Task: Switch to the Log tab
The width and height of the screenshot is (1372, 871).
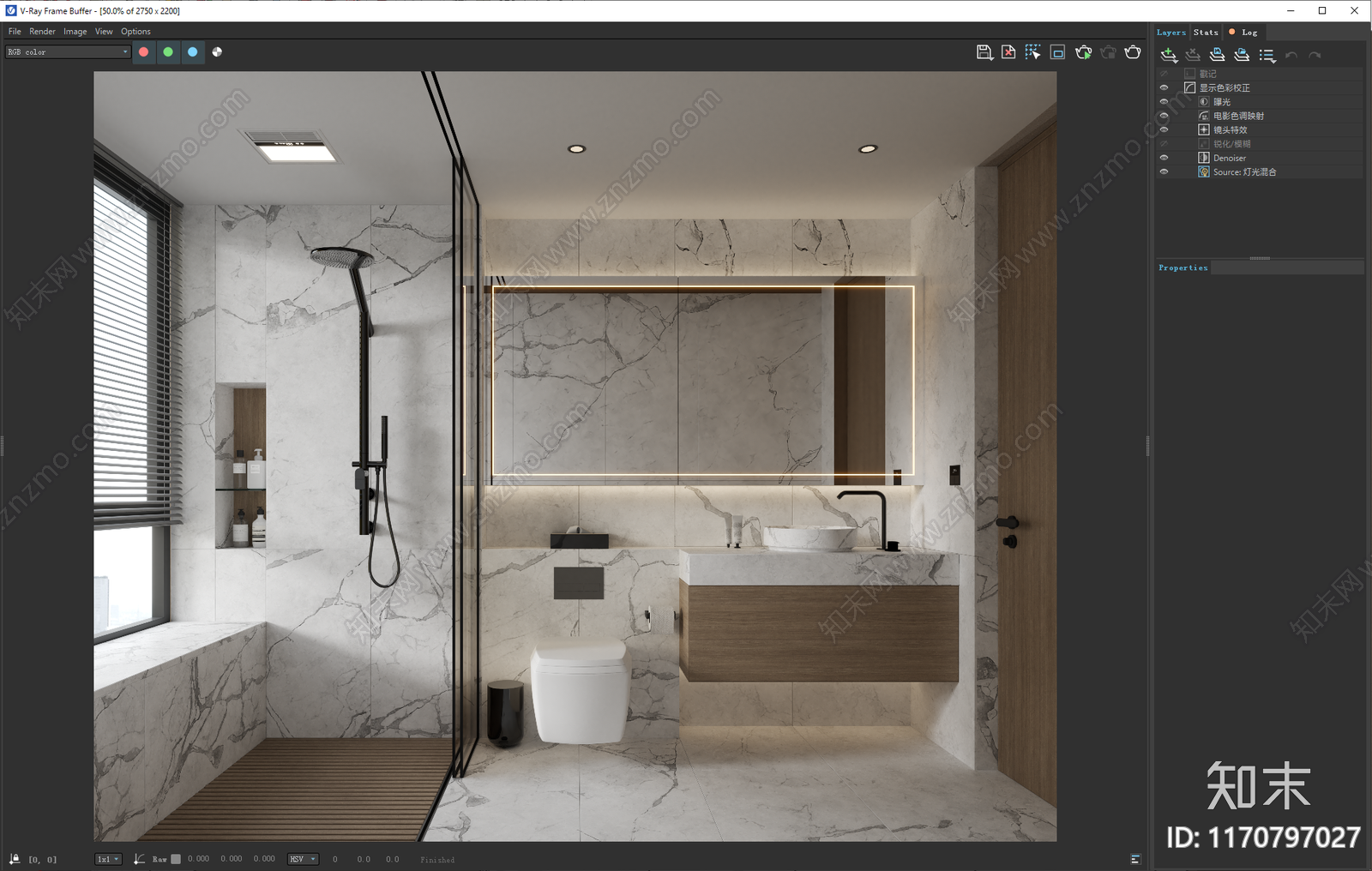Action: click(1243, 33)
